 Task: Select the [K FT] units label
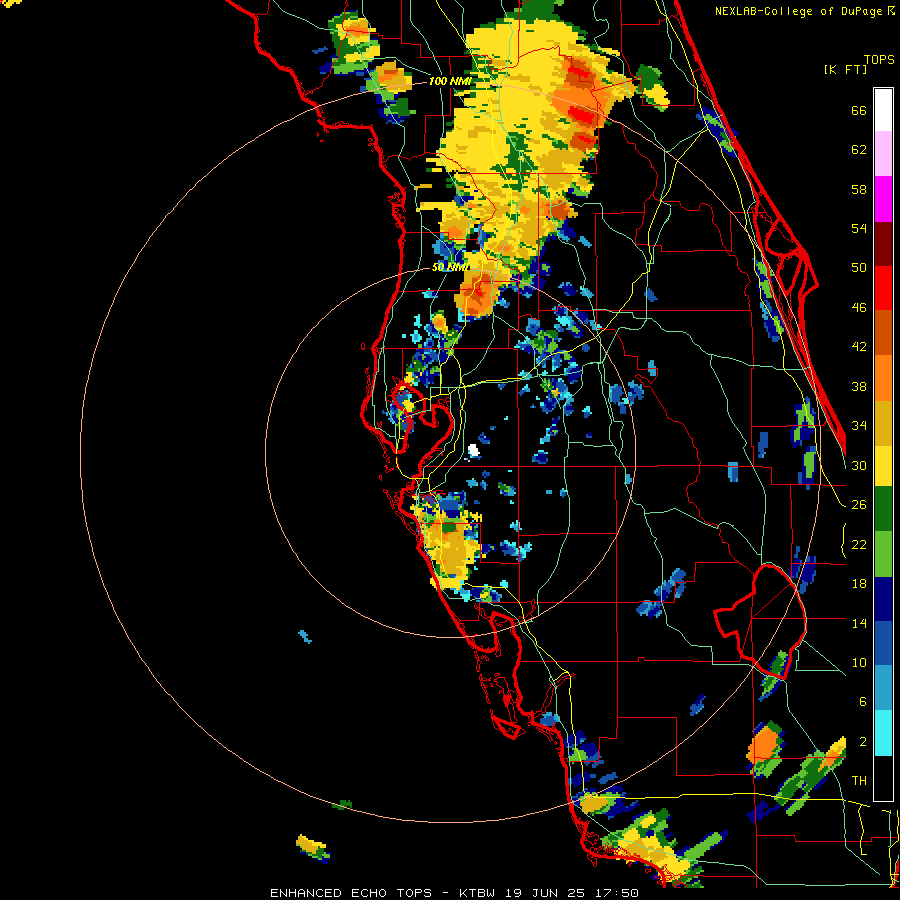[845, 69]
